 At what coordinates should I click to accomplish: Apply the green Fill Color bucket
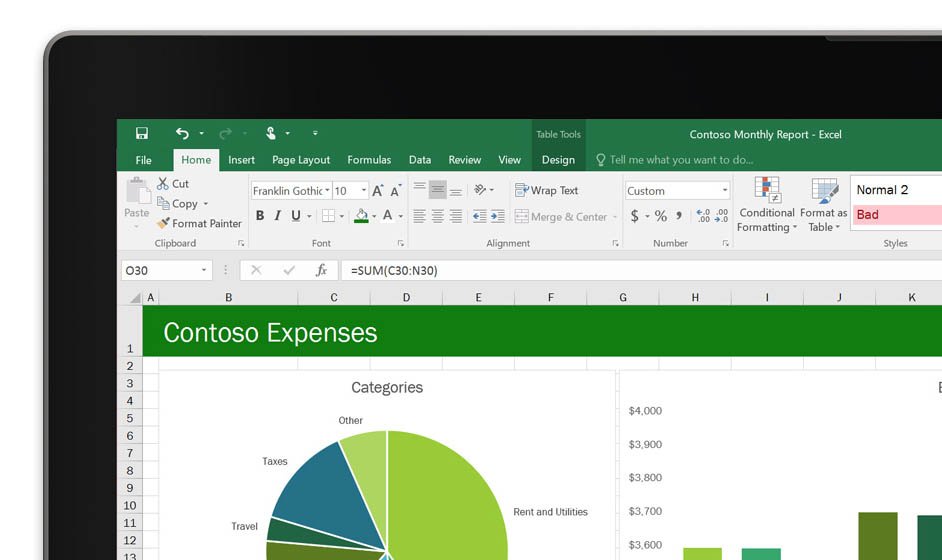361,216
